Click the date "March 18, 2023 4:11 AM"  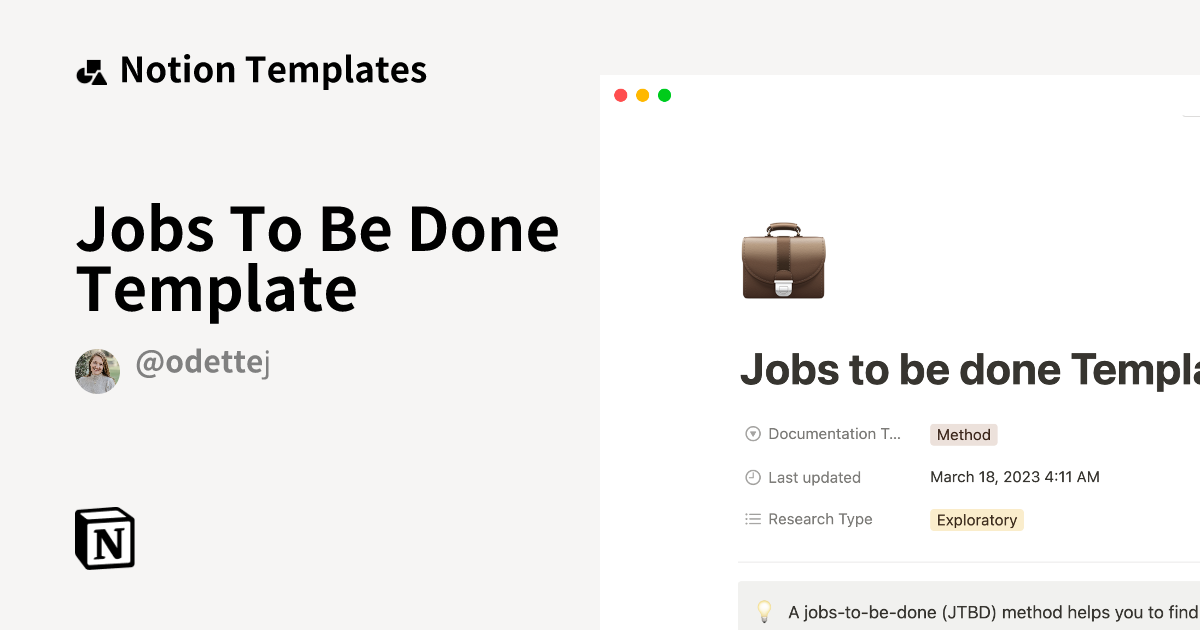click(x=1014, y=477)
